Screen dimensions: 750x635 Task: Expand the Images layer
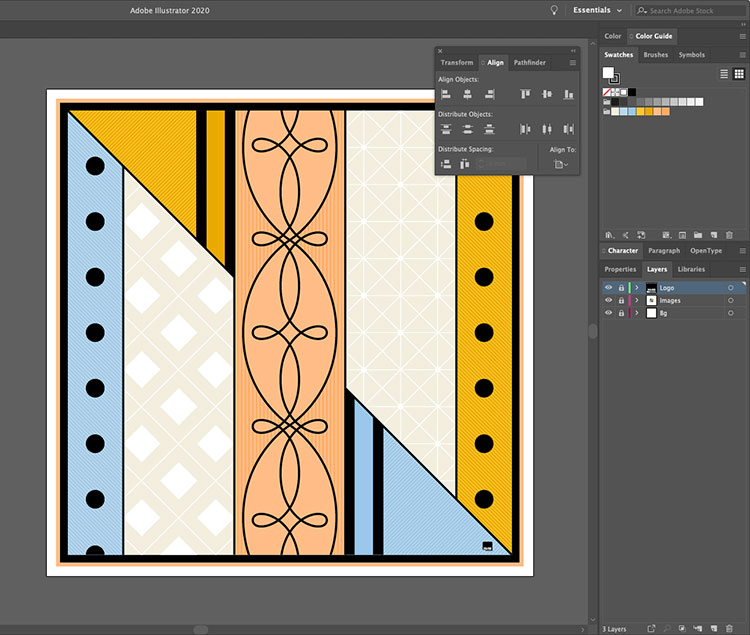pos(637,300)
